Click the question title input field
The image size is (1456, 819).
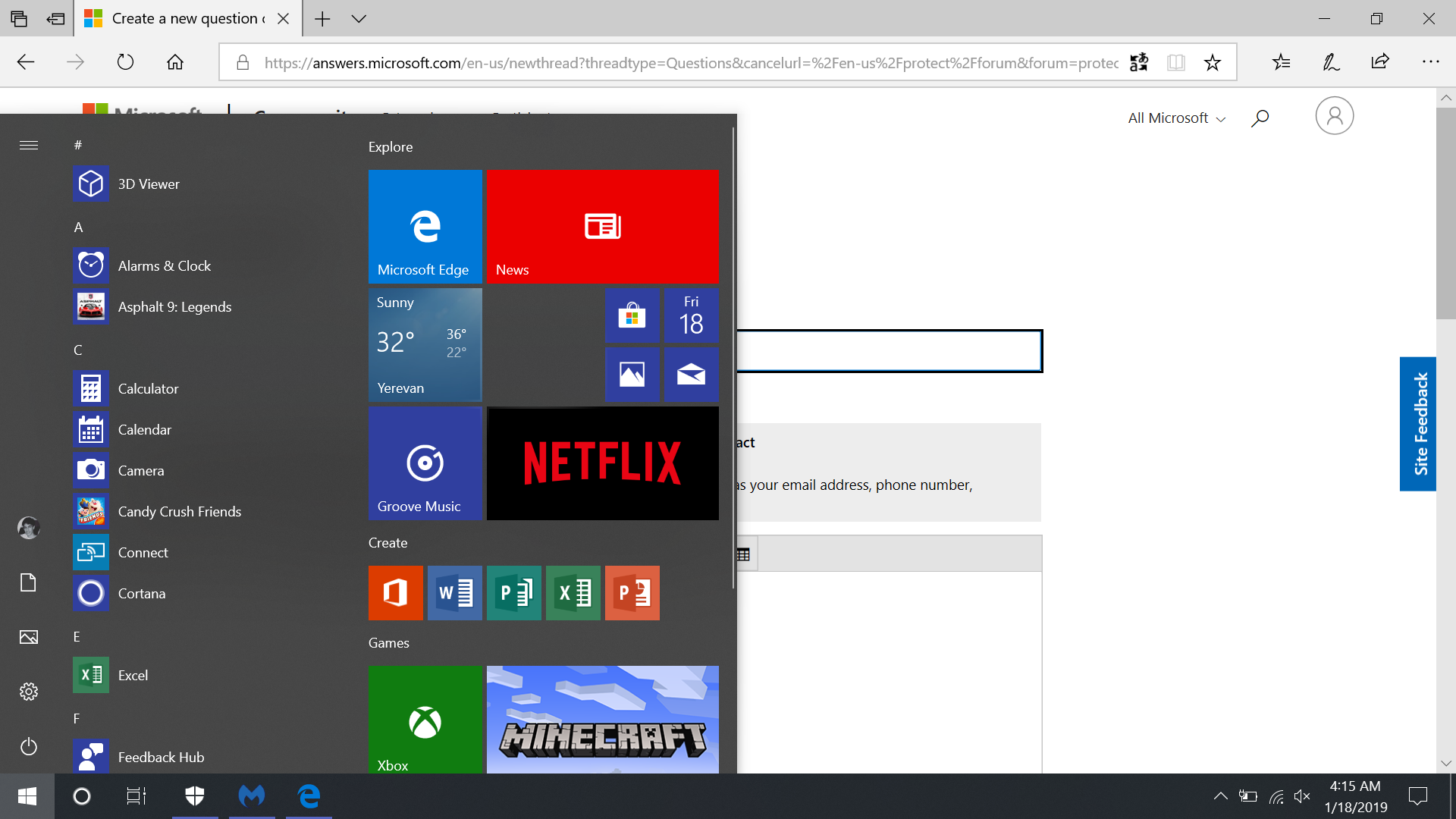coord(890,351)
